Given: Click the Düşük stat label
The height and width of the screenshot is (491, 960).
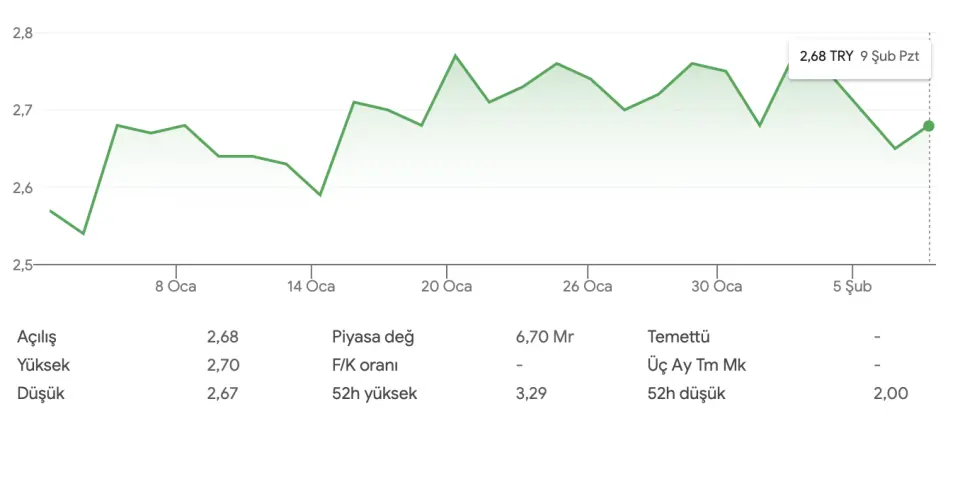Looking at the screenshot, I should [40, 393].
